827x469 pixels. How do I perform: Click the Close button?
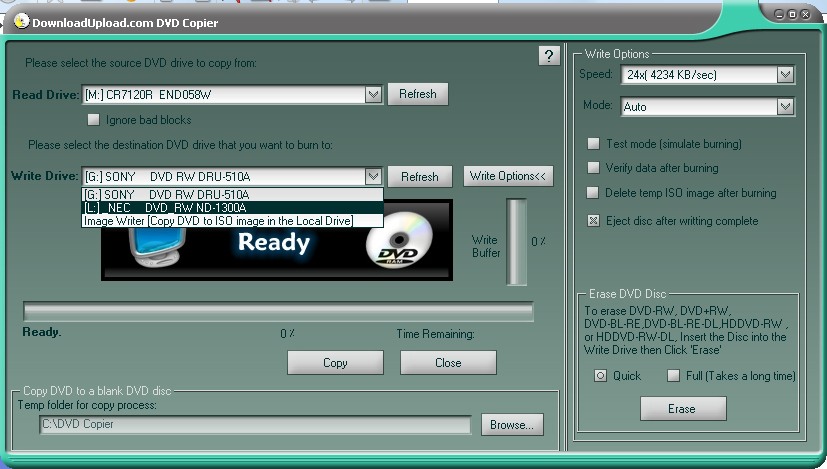(x=448, y=363)
